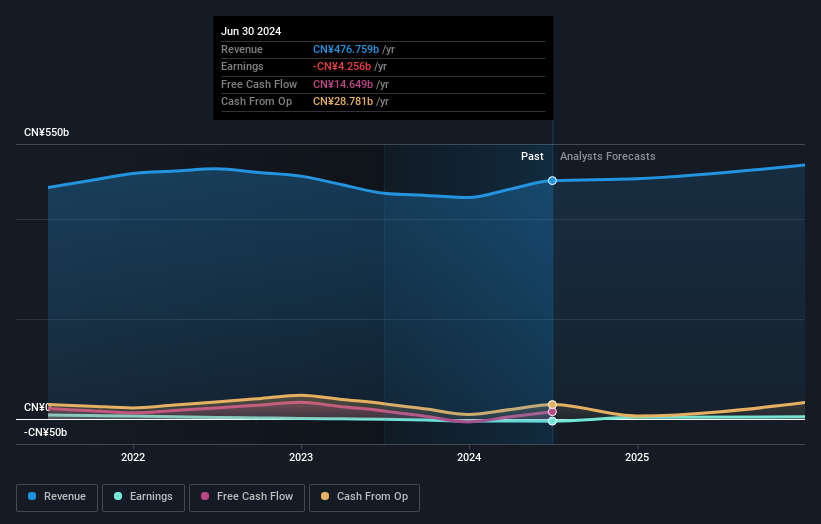
Task: Click the 2023 x-axis label
Action: 301,457
